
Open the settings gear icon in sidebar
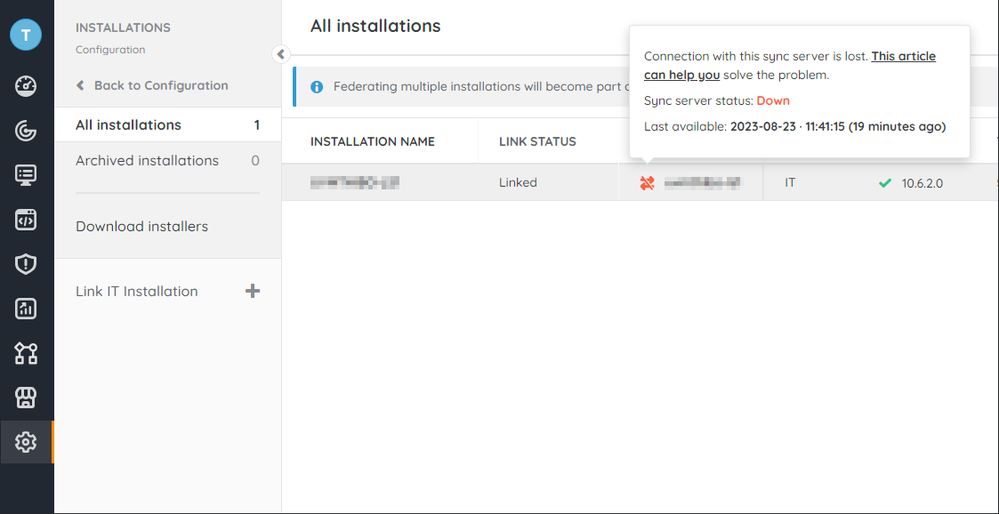click(x=26, y=442)
